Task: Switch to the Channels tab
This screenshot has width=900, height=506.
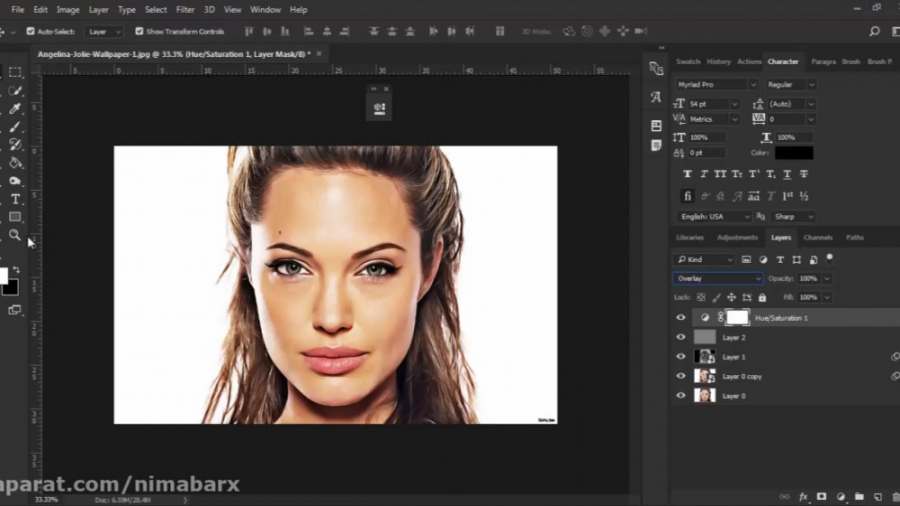Action: (x=817, y=238)
